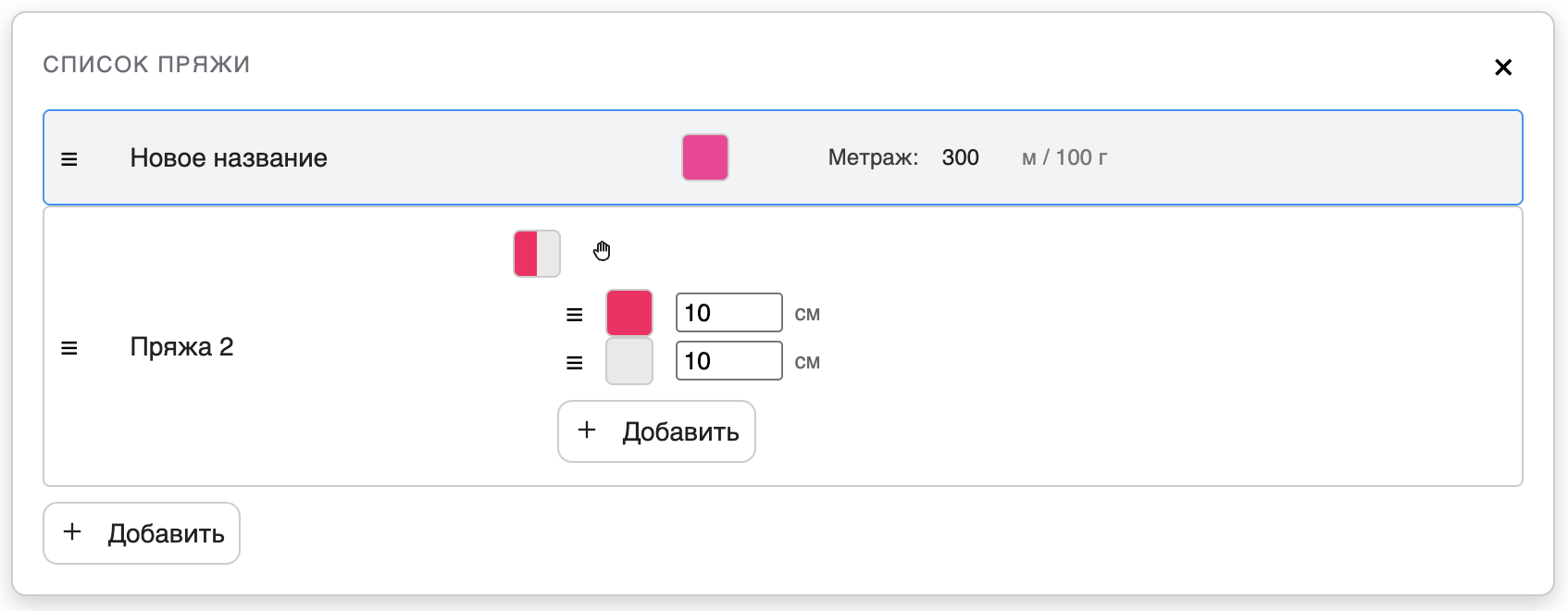1568x611 pixels.
Task: Open pink color swatch of Новое название
Action: click(x=705, y=157)
